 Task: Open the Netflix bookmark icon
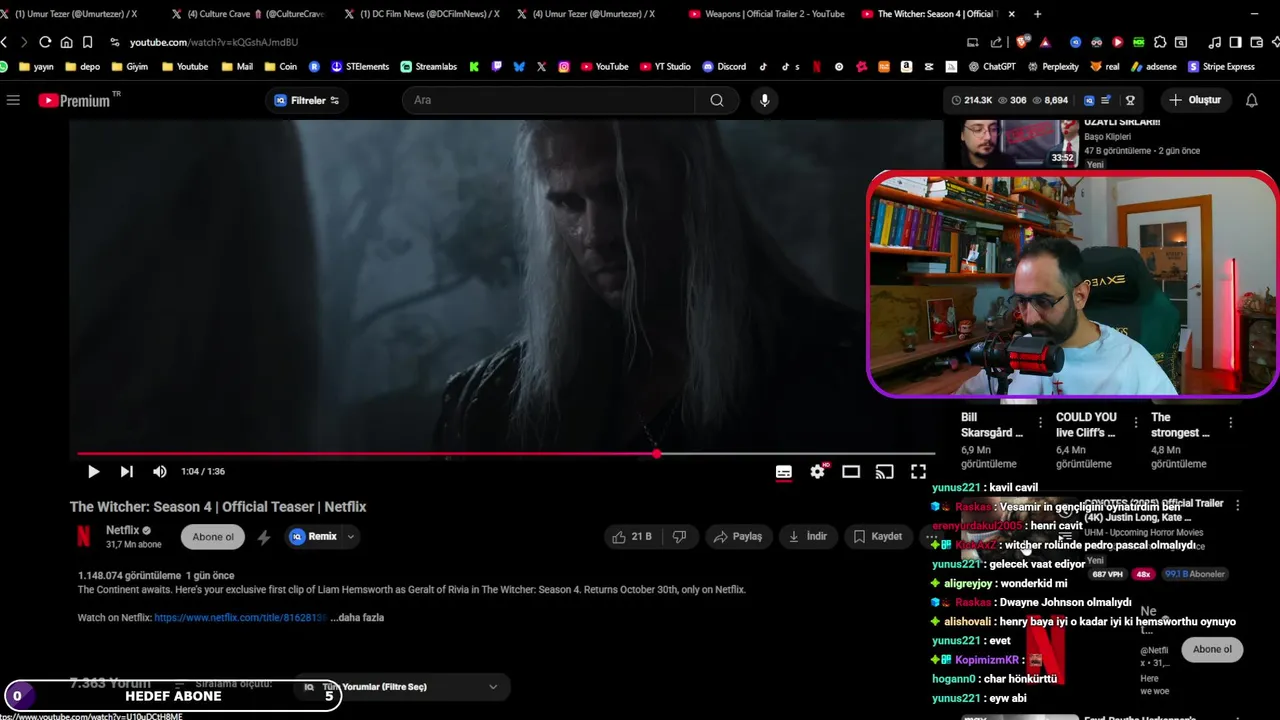coord(816,67)
